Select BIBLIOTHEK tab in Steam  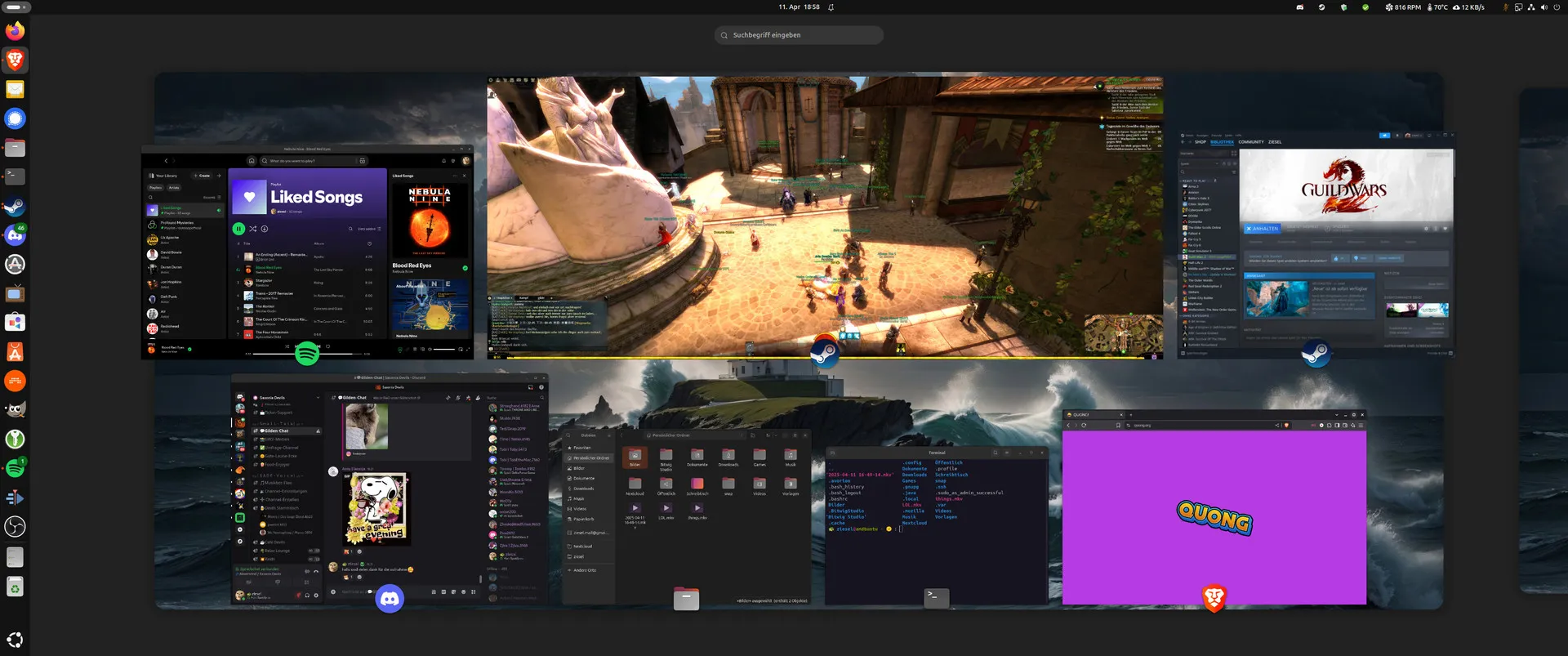tap(1223, 142)
